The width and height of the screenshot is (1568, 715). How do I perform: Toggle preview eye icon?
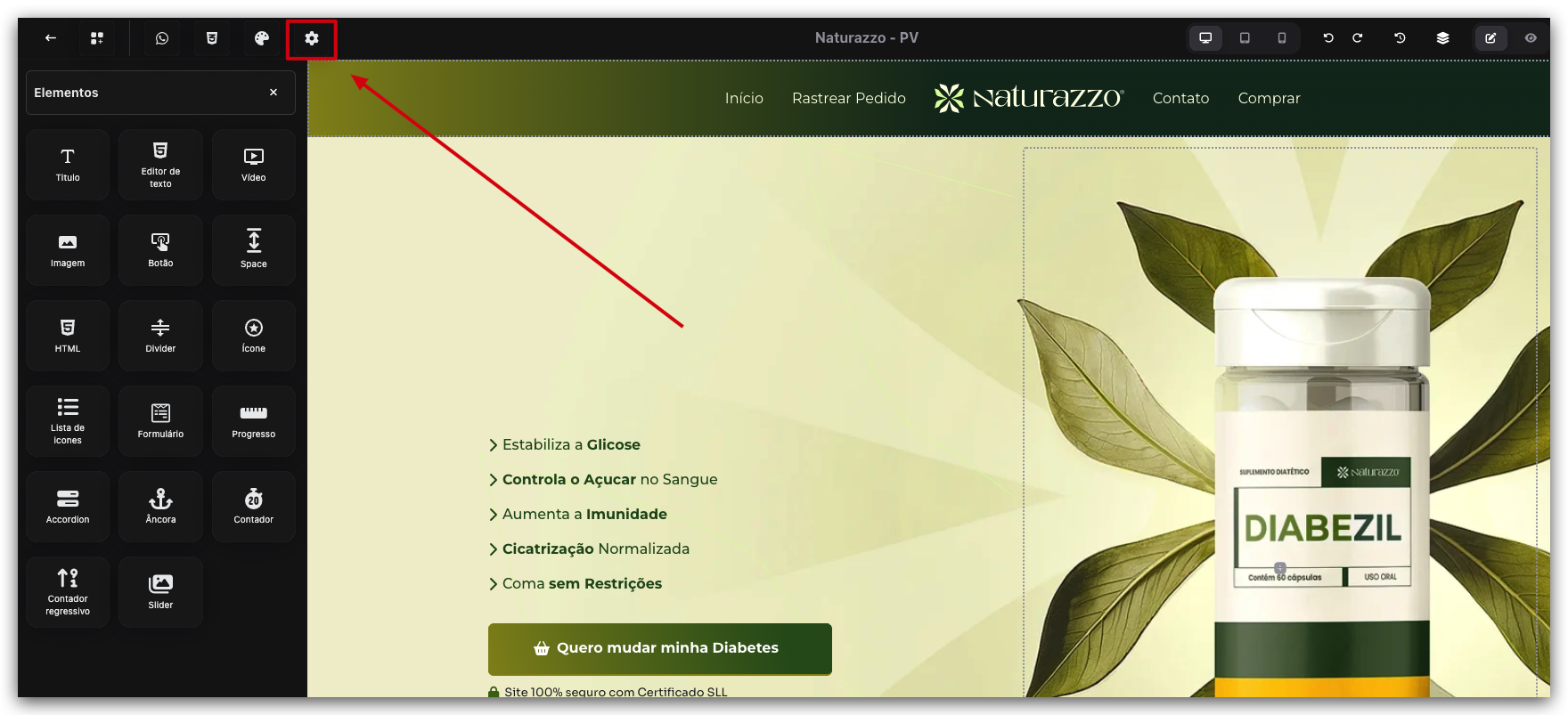[1531, 38]
